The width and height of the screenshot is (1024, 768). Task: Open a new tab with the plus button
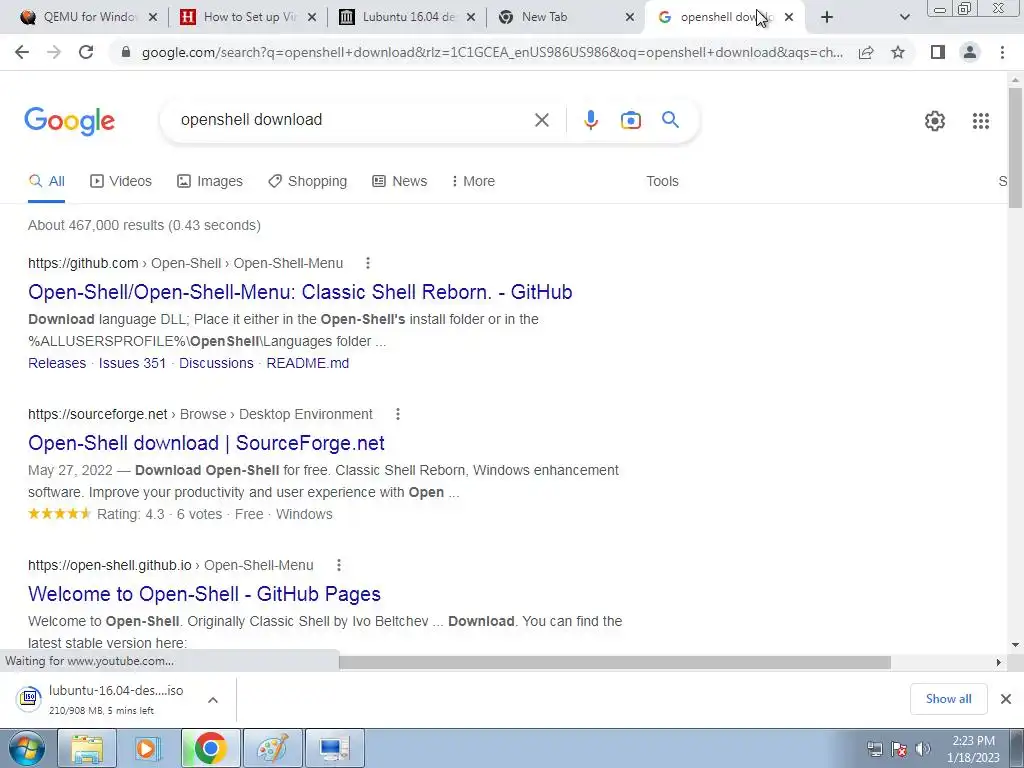pyautogui.click(x=827, y=17)
